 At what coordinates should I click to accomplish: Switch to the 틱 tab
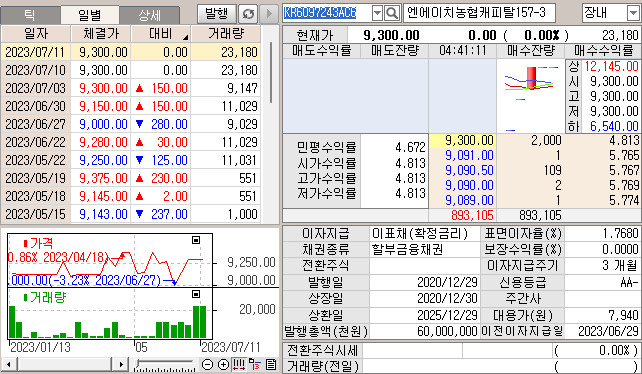(x=30, y=15)
